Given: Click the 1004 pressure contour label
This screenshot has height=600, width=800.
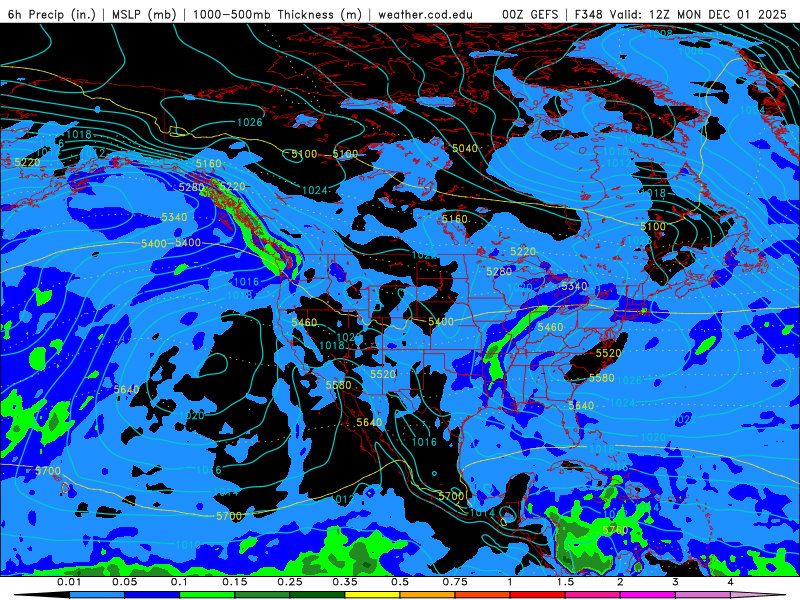Looking at the screenshot, I should (x=752, y=110).
